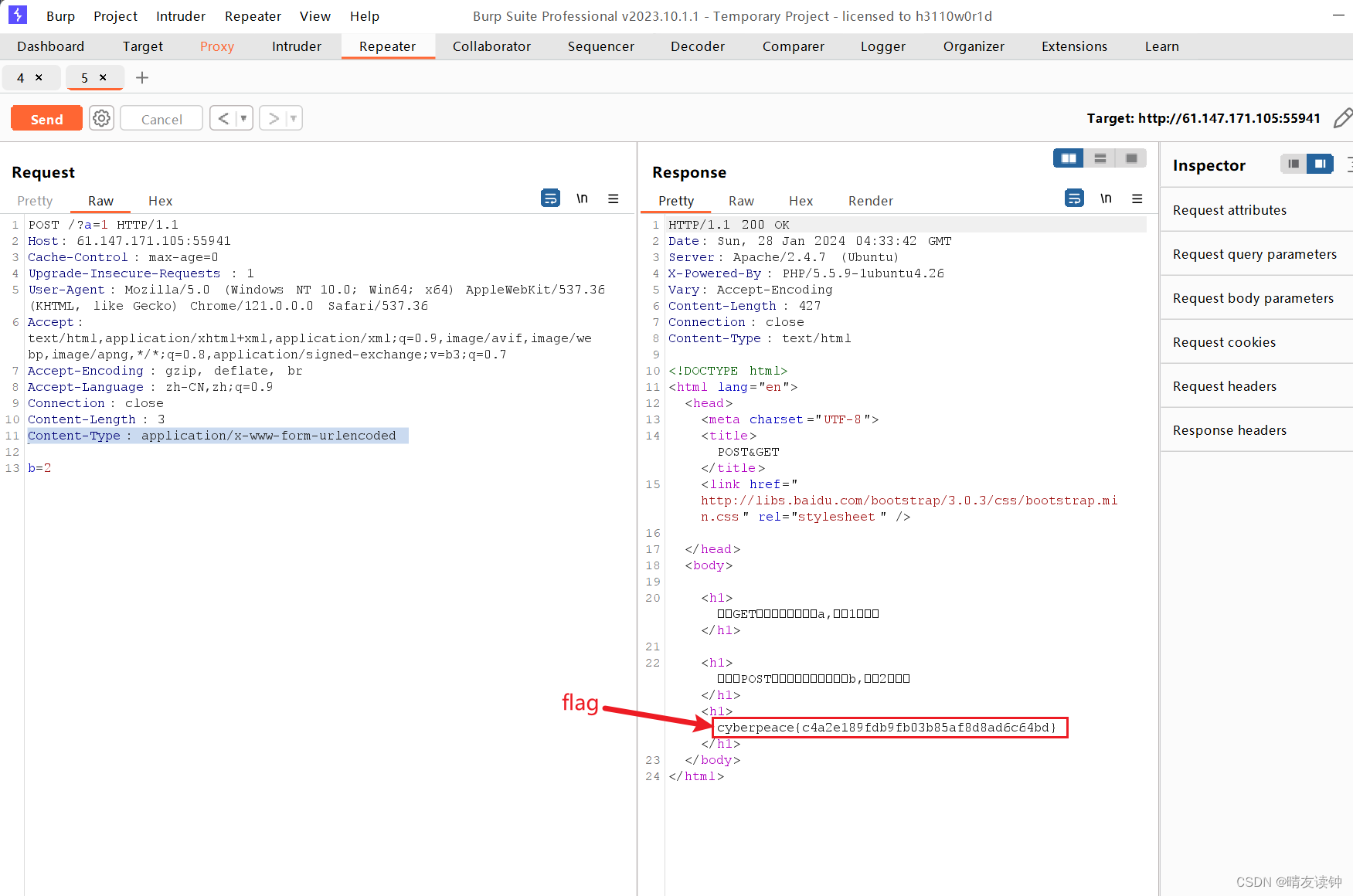Screen dimensions: 1353x896
Task: Switch to the Intruder tool tab
Action: click(297, 46)
